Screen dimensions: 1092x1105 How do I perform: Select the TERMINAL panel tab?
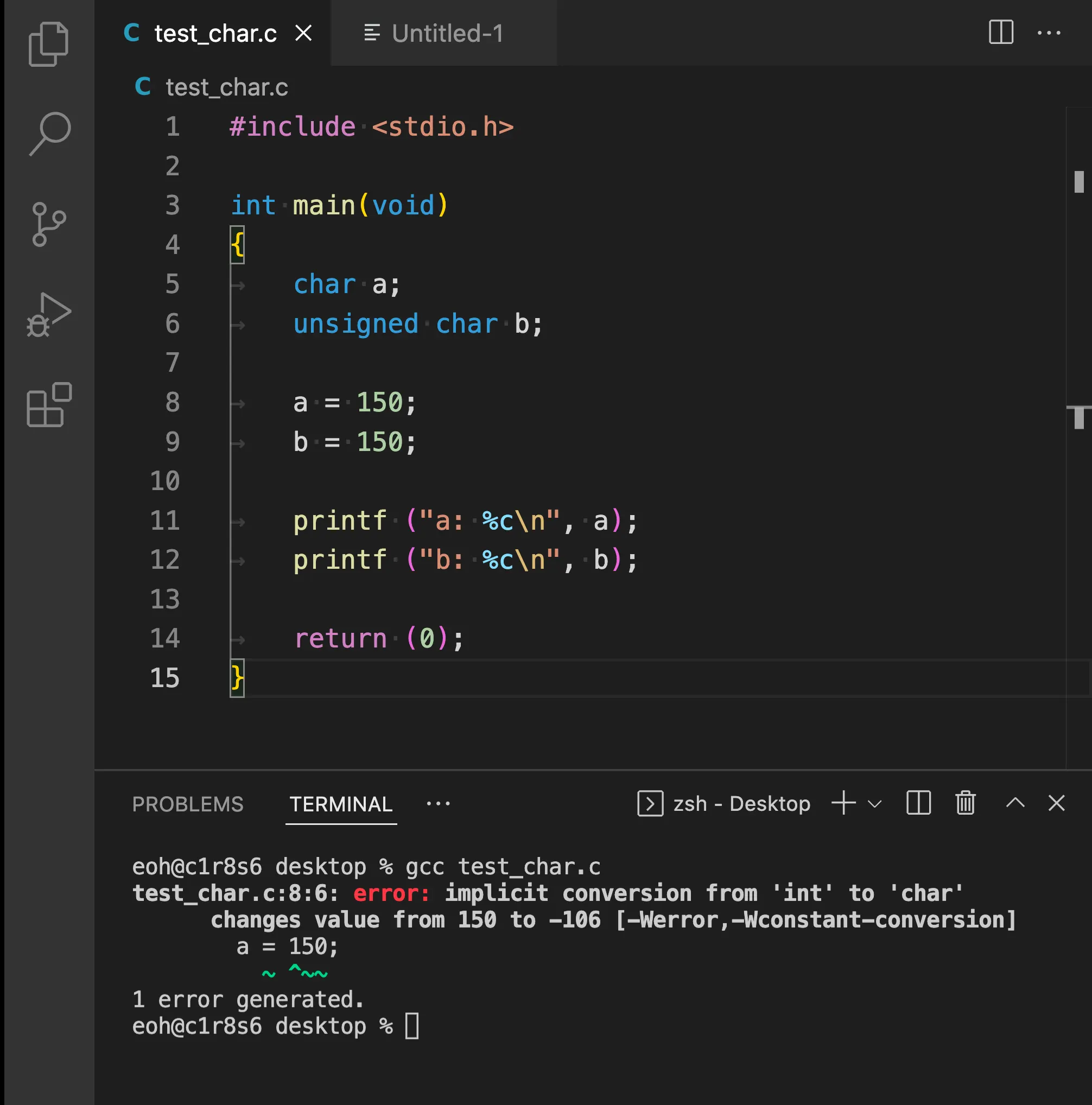[x=341, y=804]
